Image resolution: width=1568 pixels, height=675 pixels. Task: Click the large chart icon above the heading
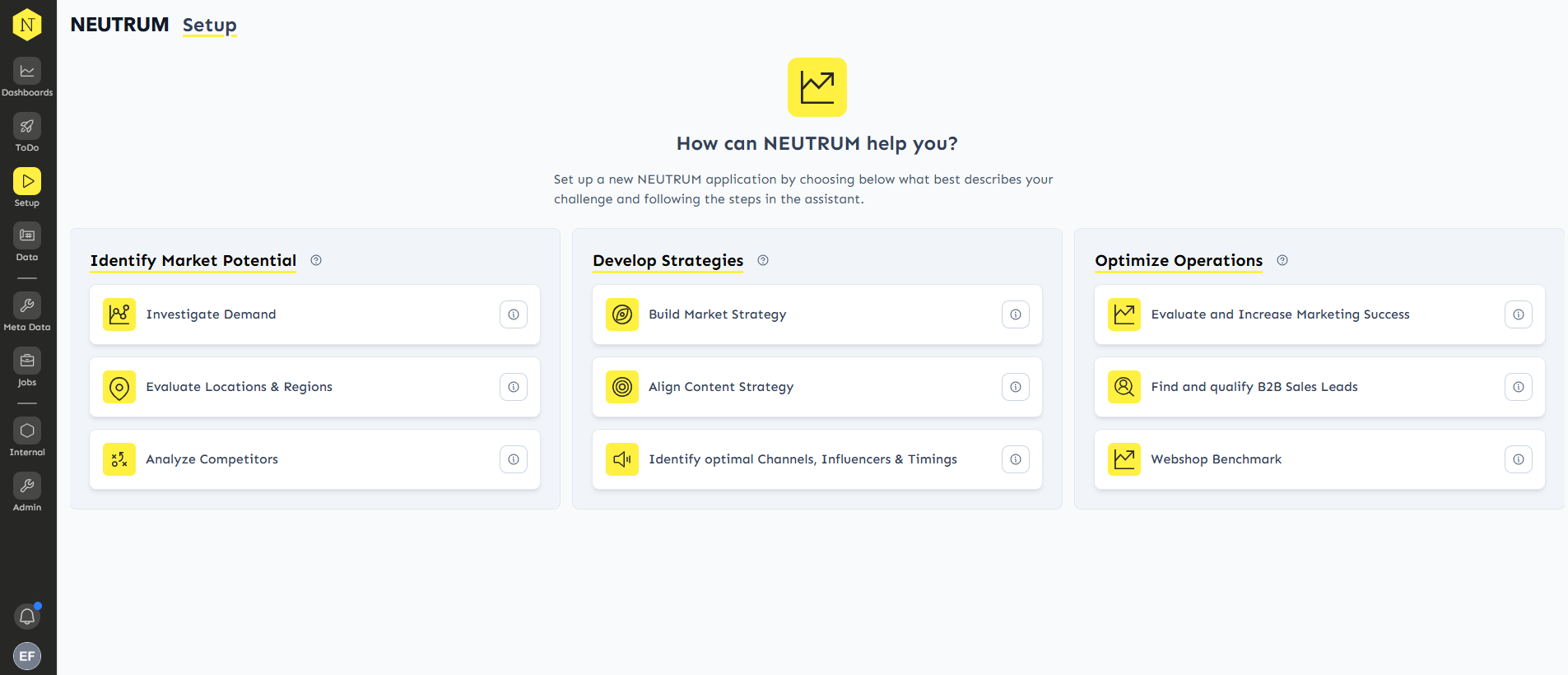[x=817, y=87]
